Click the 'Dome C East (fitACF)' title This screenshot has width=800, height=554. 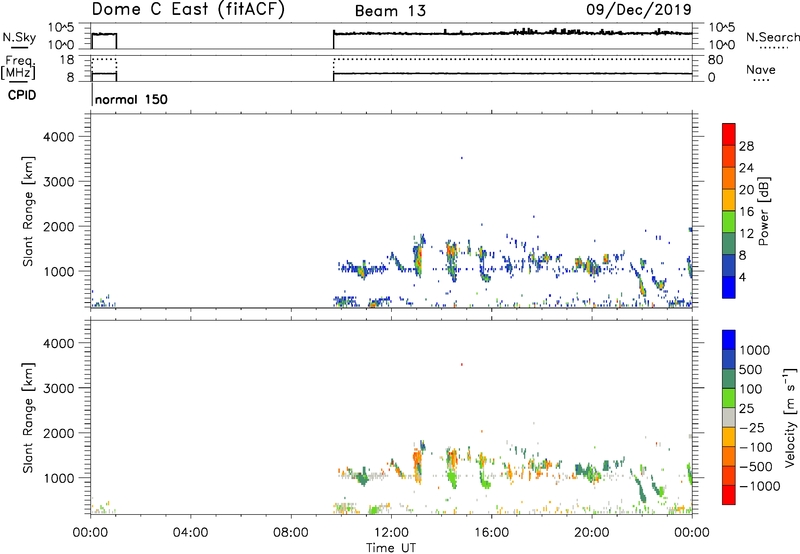point(188,10)
